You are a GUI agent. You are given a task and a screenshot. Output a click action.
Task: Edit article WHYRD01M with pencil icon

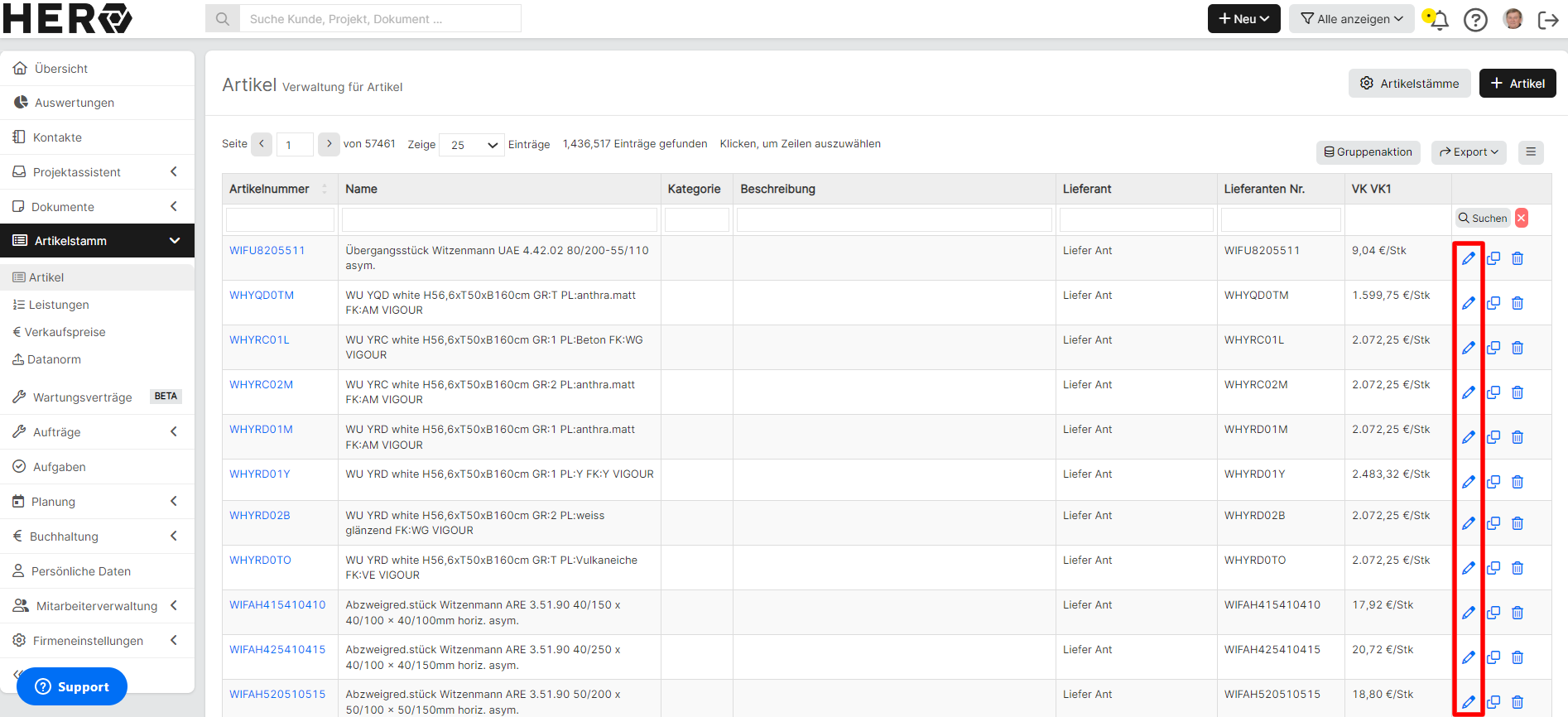coord(1469,437)
